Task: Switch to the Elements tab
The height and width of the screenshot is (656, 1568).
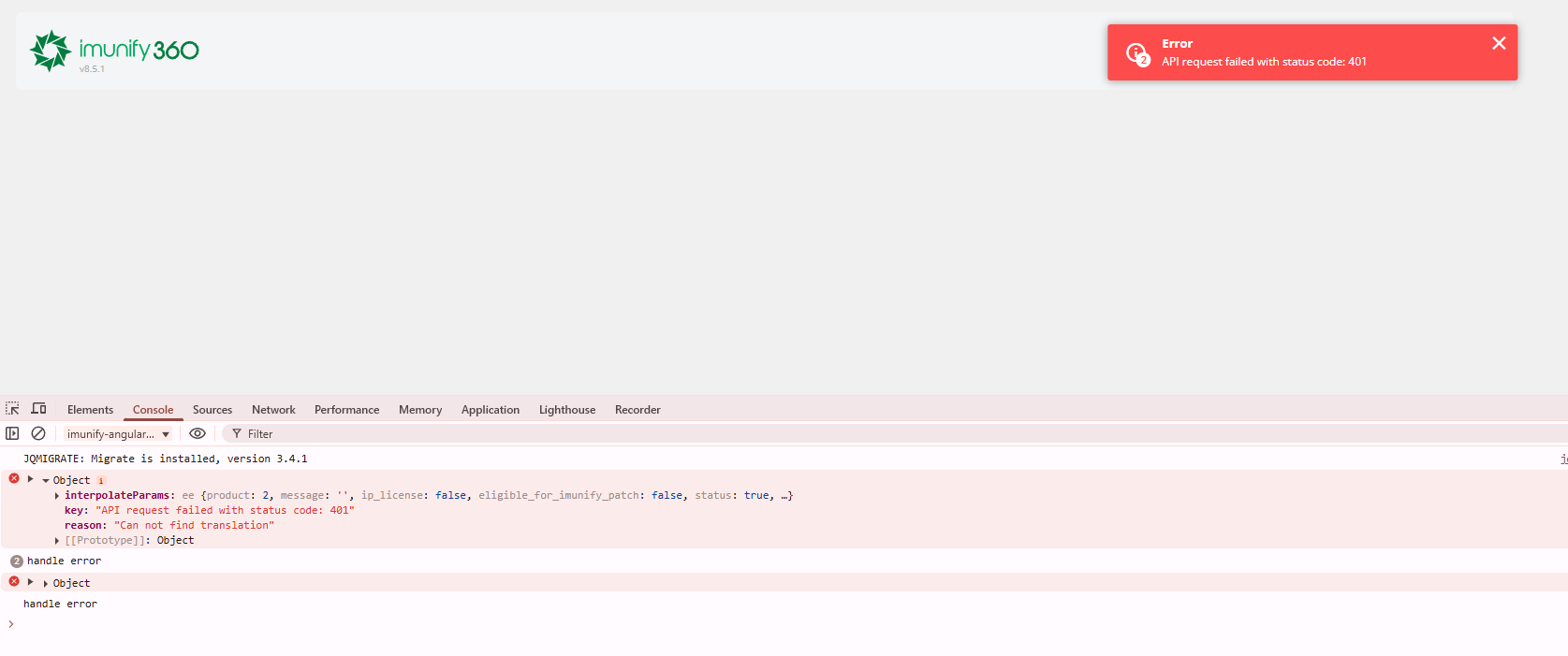Action: point(90,410)
